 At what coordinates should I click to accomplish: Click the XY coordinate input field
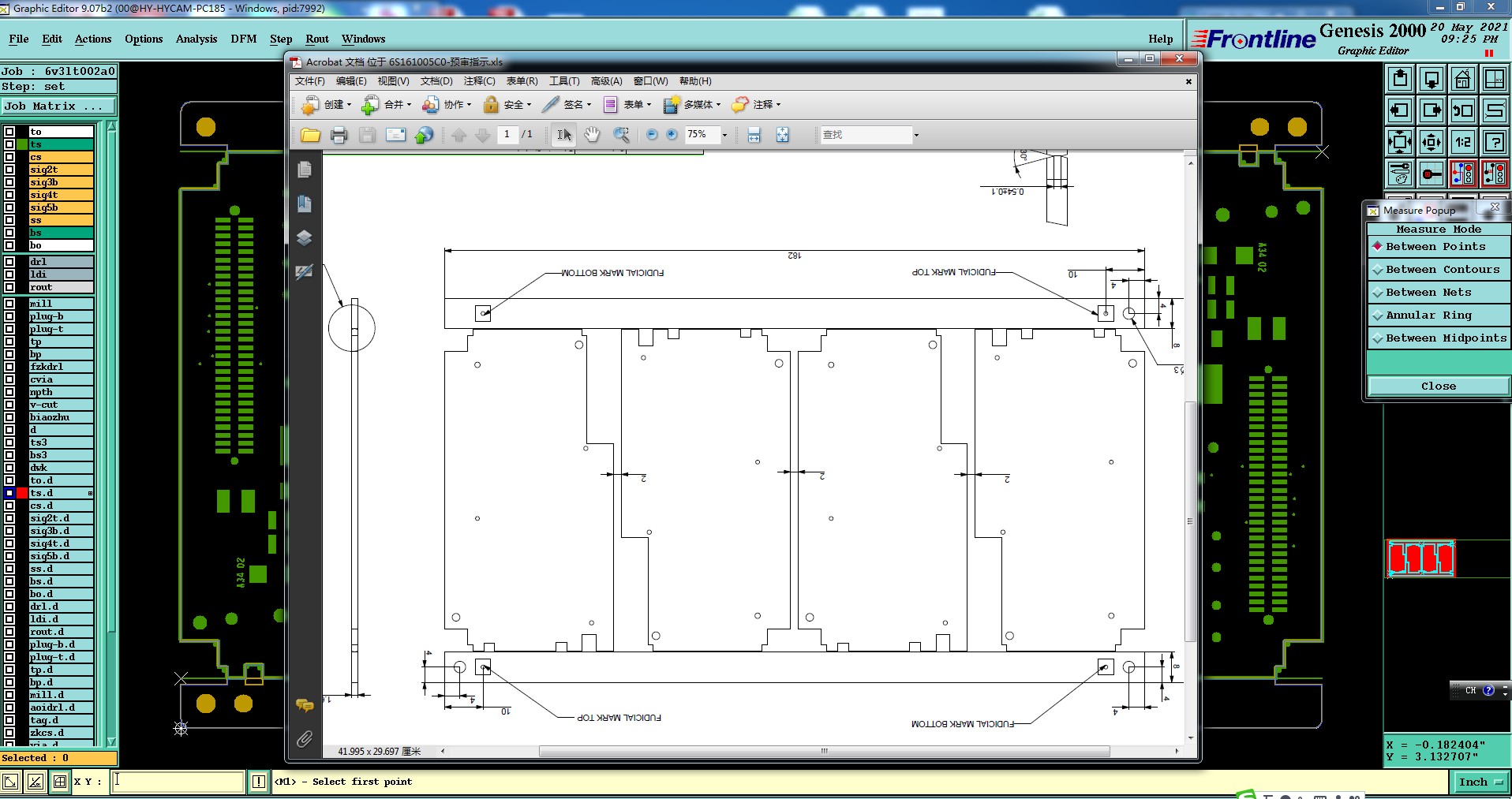pyautogui.click(x=178, y=782)
